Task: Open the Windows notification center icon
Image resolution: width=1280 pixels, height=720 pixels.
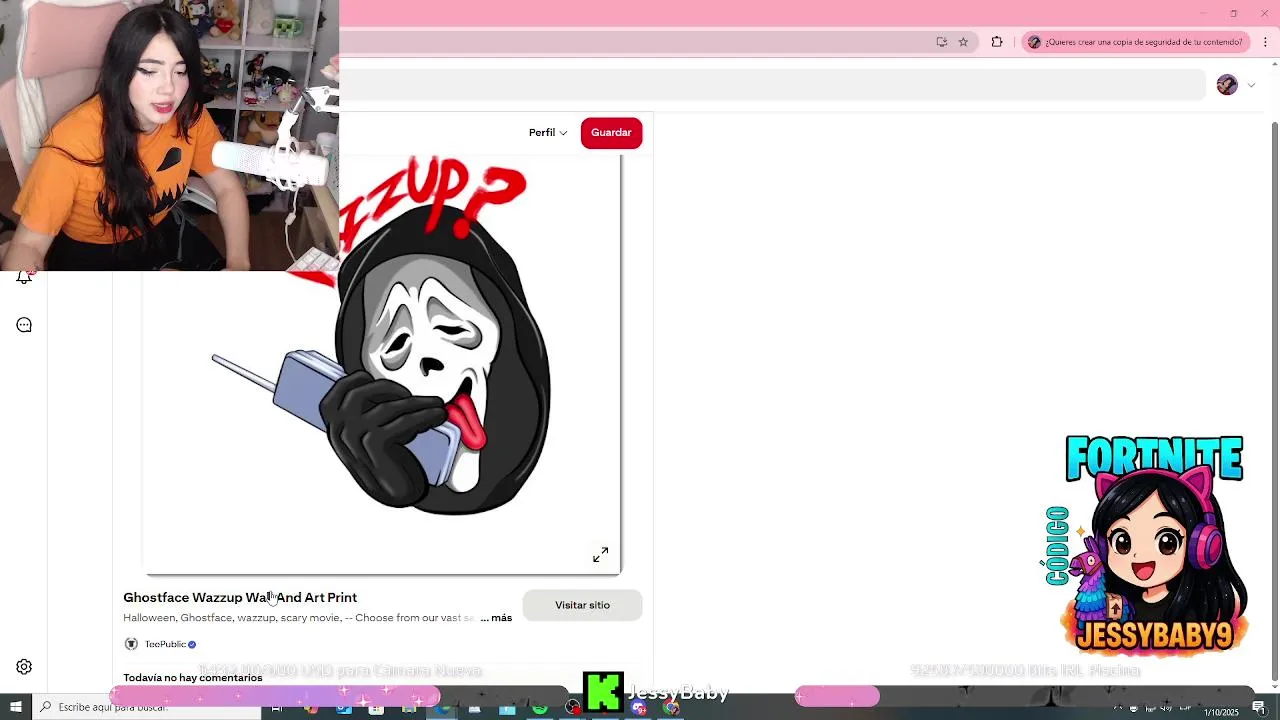Action: (1259, 709)
